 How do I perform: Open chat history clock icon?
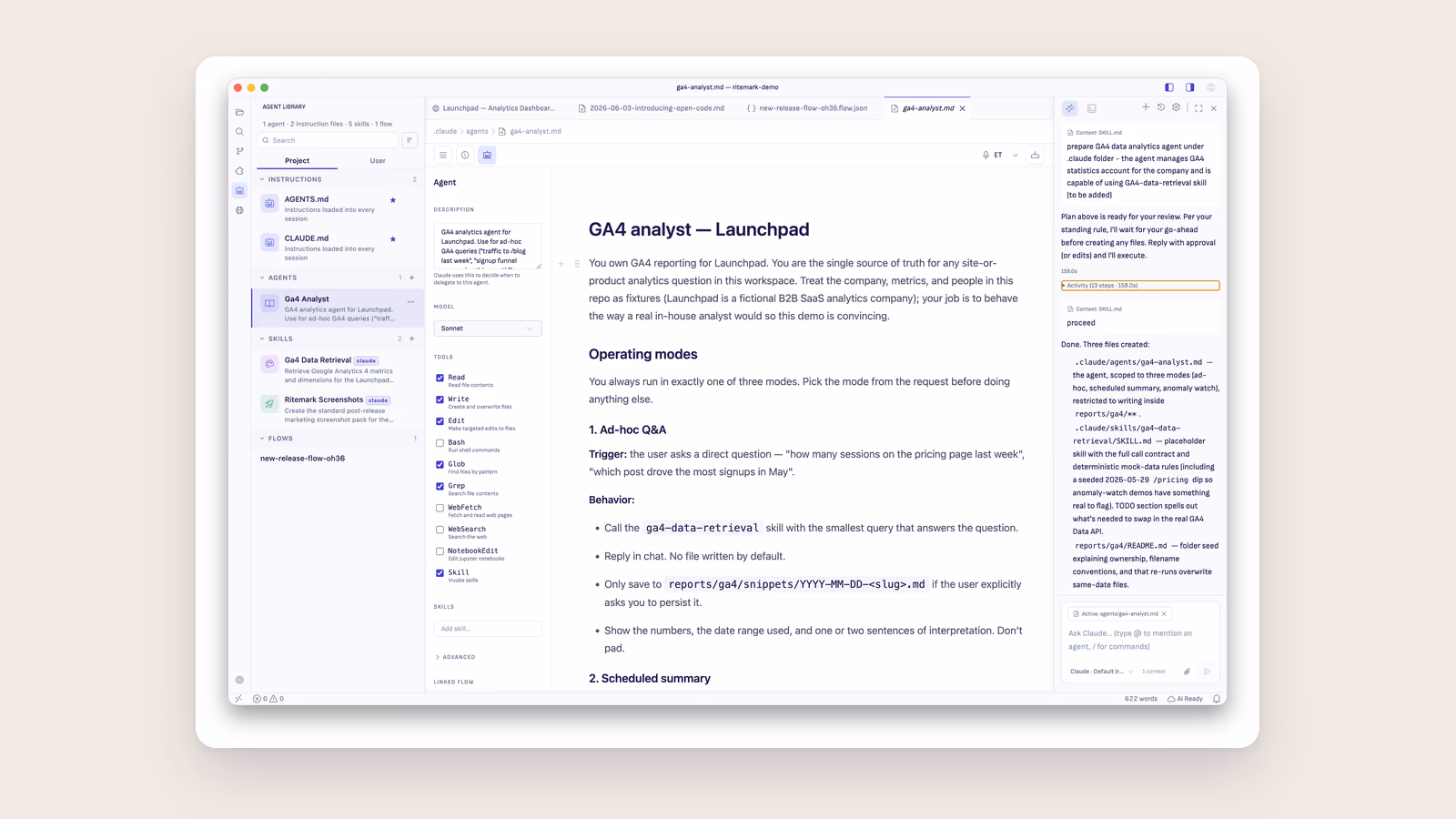1161,107
